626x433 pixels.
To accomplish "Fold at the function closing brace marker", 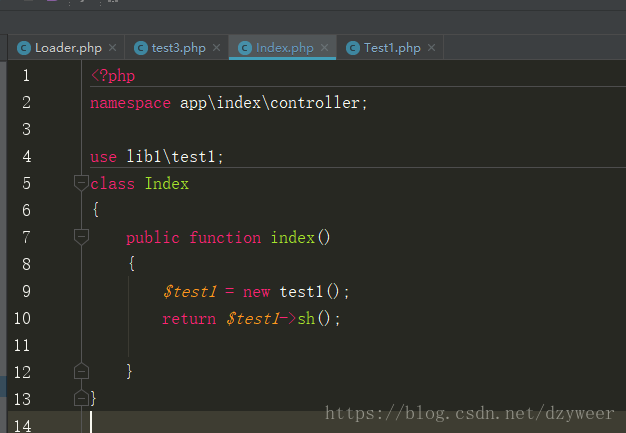I will click(x=81, y=371).
